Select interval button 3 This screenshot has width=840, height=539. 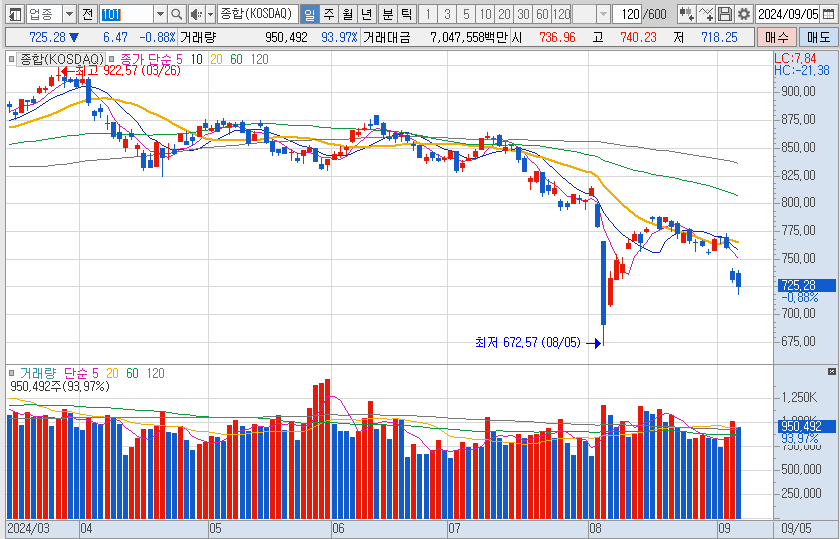(x=447, y=14)
